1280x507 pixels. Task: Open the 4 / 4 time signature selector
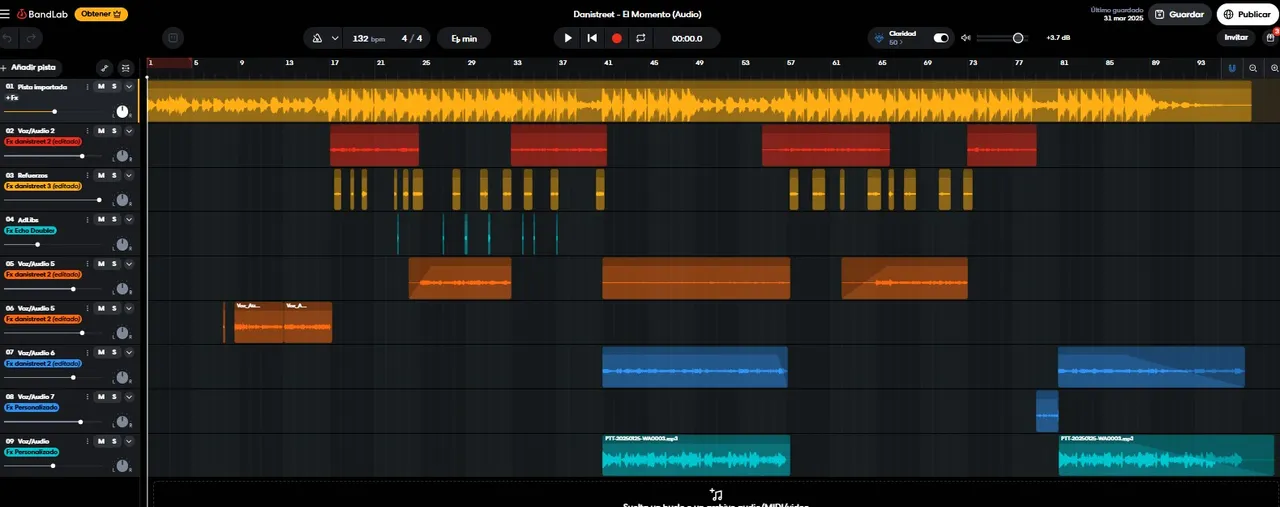412,38
